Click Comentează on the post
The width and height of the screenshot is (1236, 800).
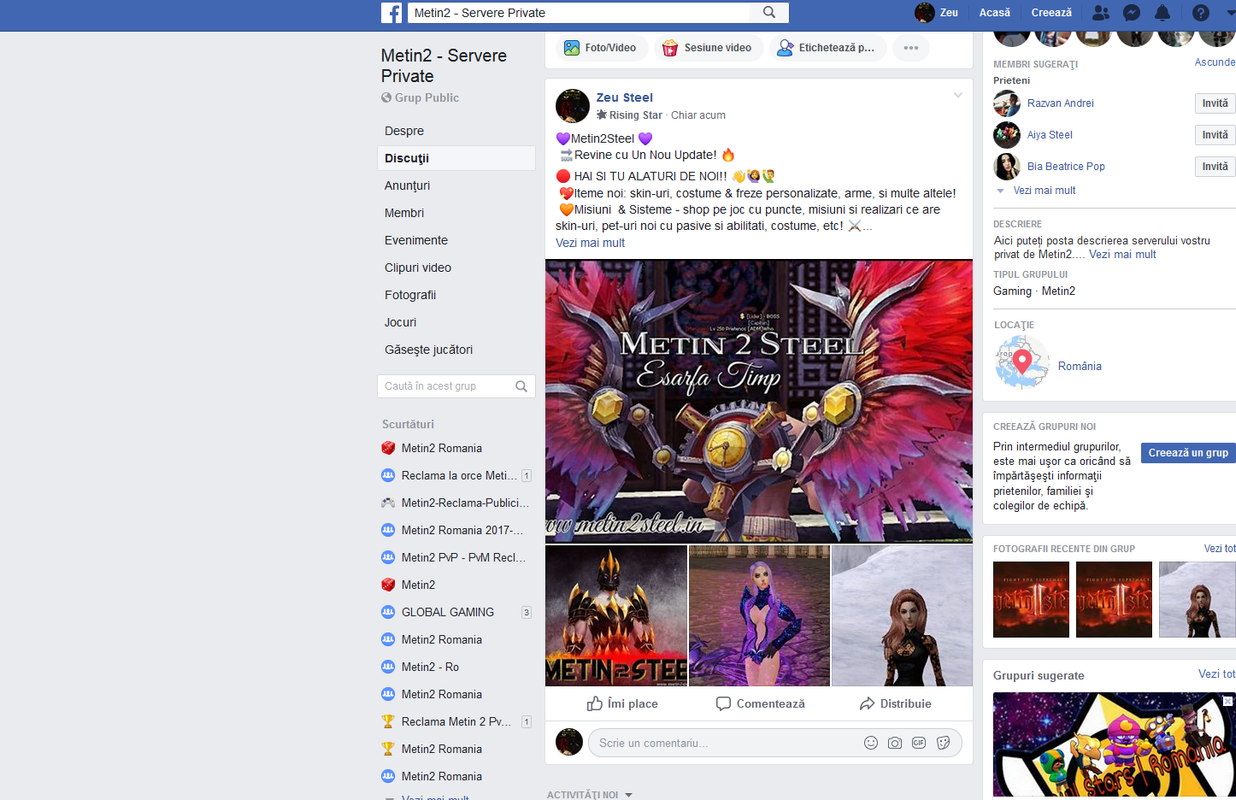coord(760,704)
